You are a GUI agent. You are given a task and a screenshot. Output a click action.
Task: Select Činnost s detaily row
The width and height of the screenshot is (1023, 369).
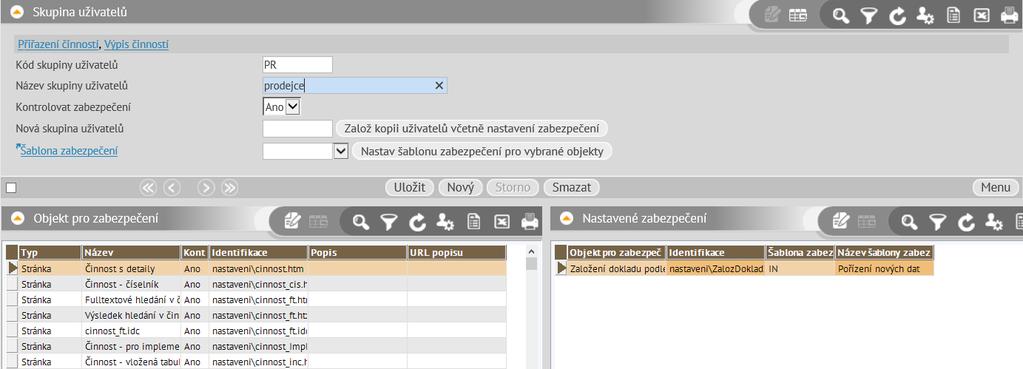tap(256, 269)
